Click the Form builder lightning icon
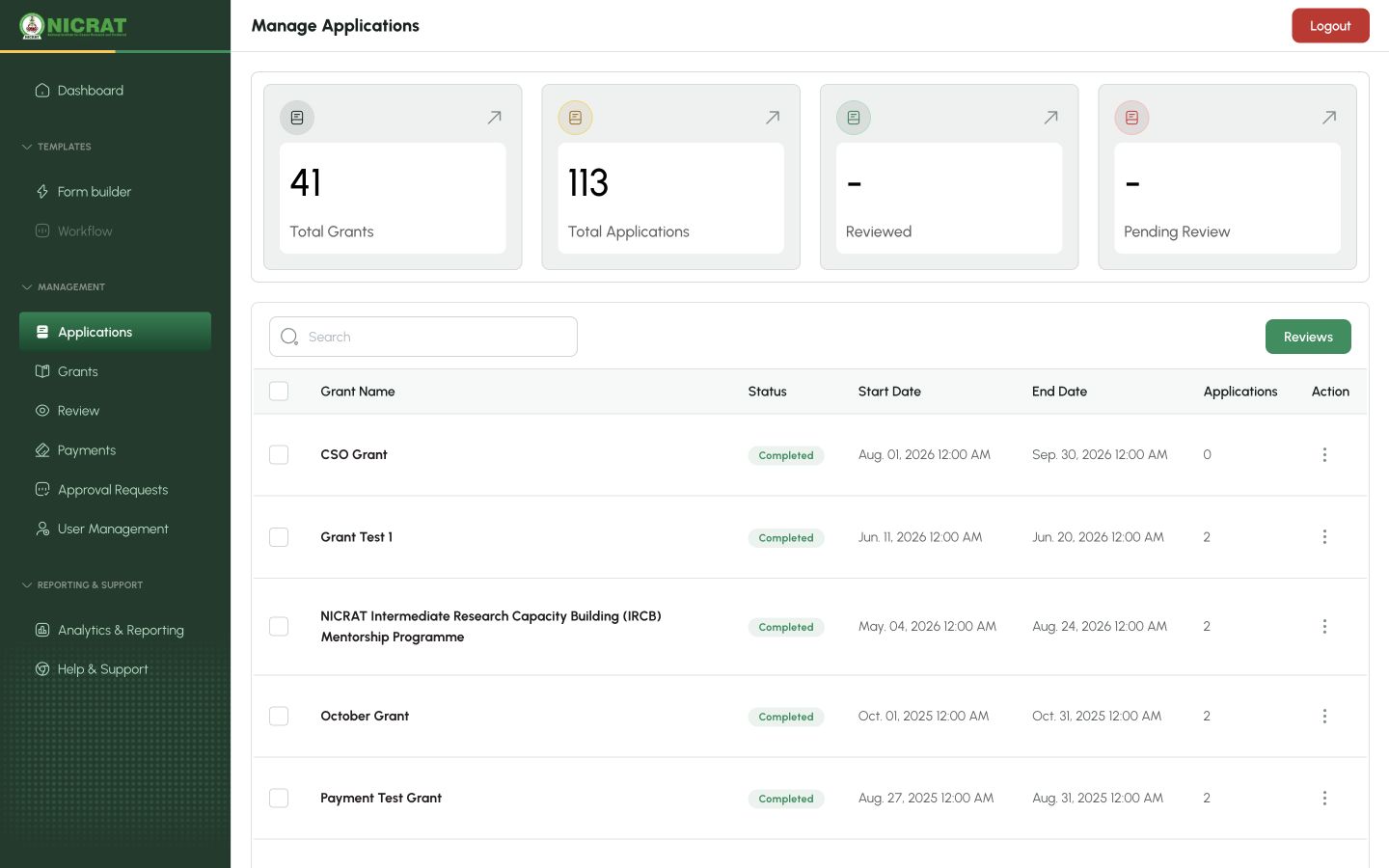 [x=42, y=192]
